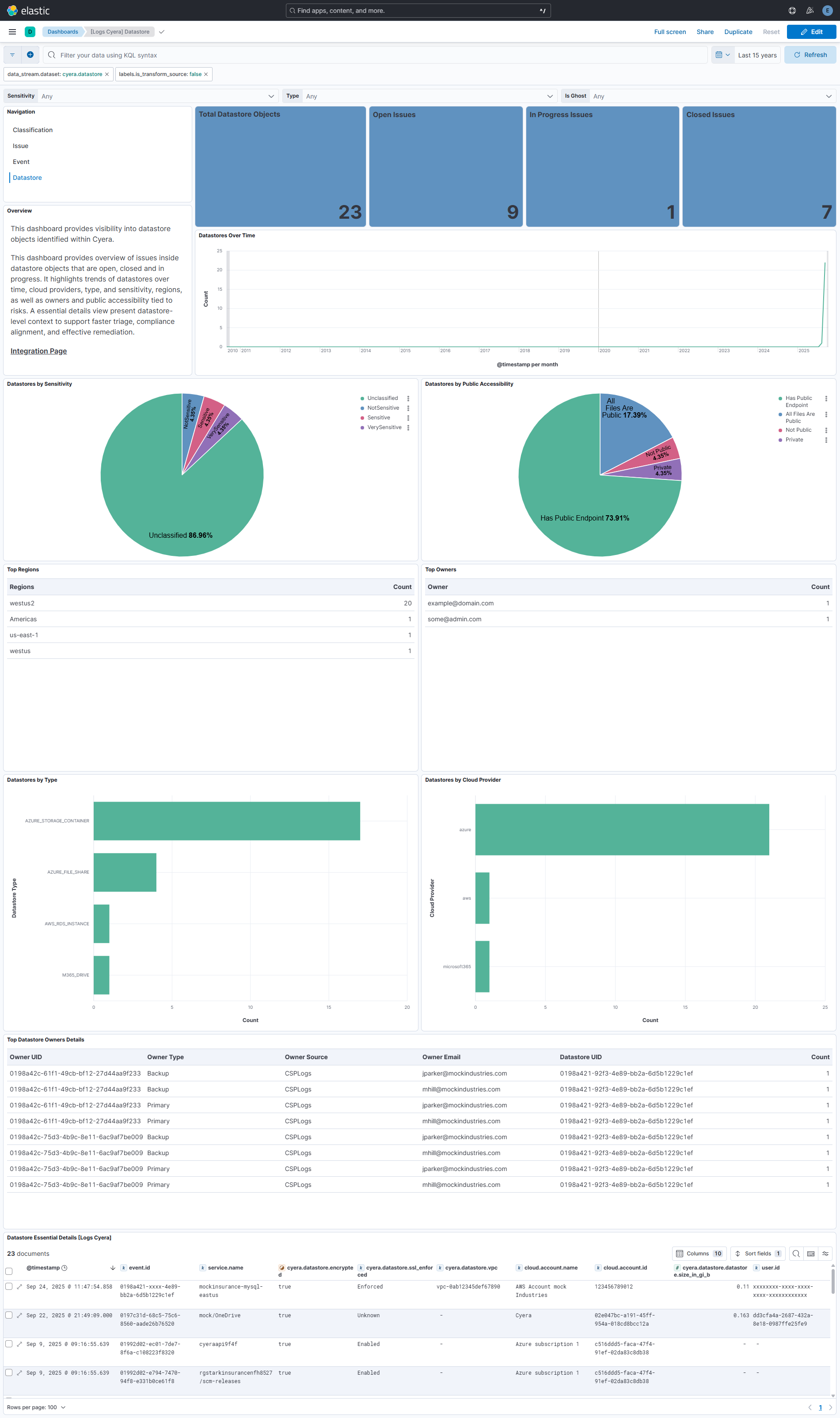The height and width of the screenshot is (1418, 840).
Task: Expand the Is Ghost dropdown
Action: tap(711, 95)
